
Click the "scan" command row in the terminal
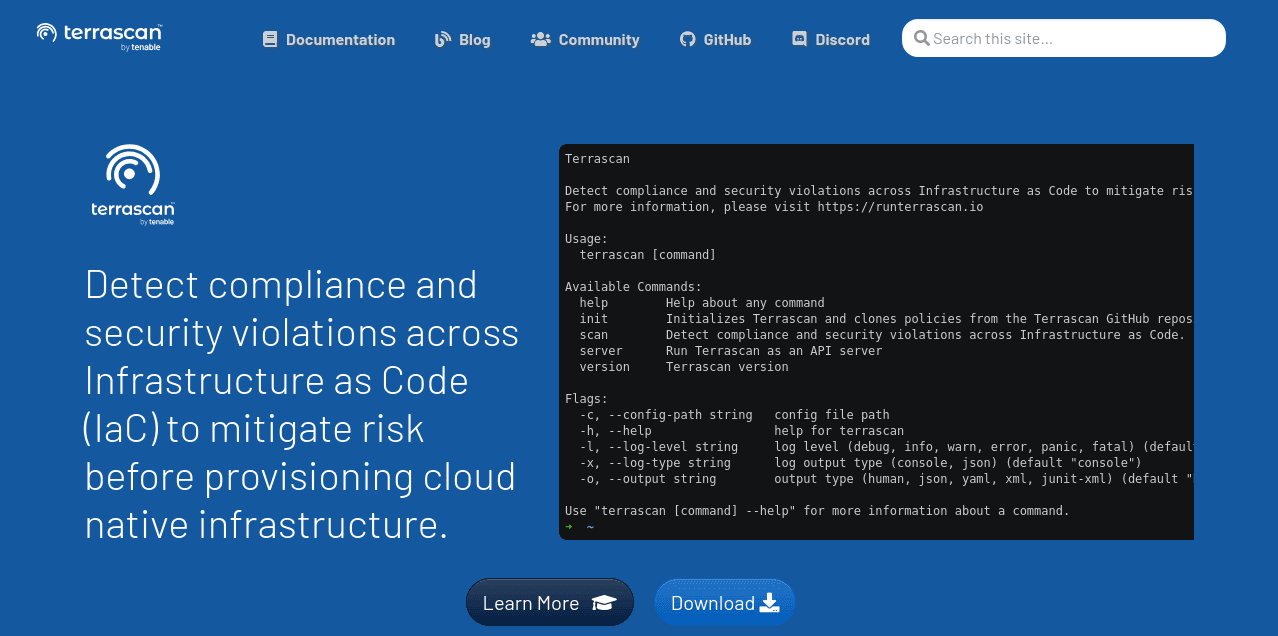[882, 335]
